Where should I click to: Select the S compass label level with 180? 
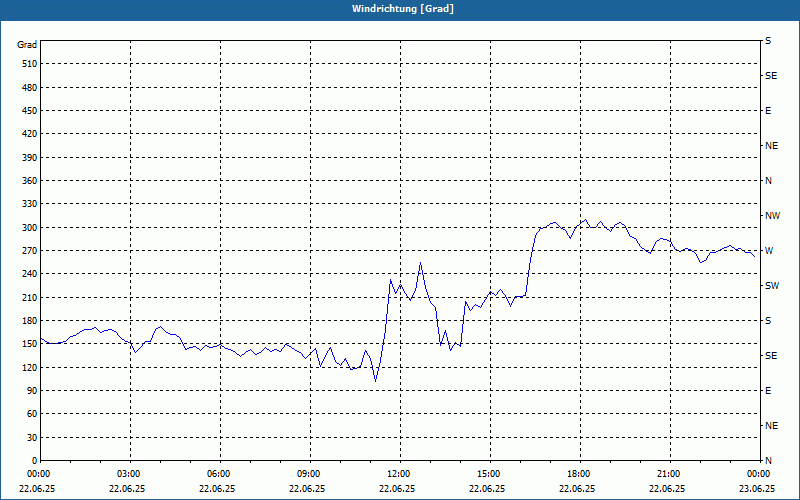768,321
